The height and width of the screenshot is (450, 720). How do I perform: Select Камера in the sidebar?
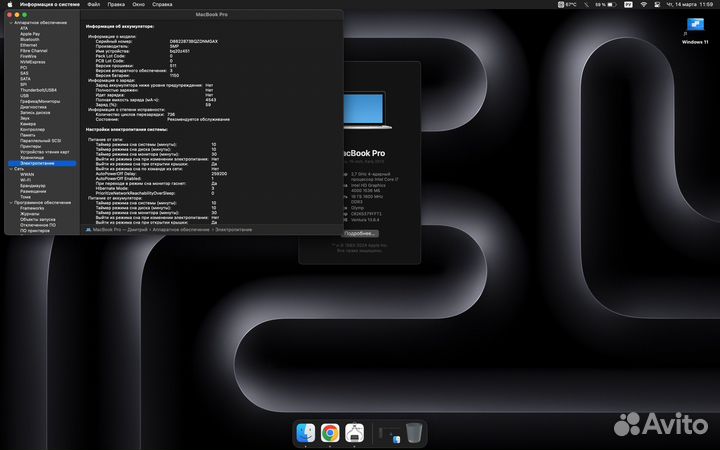(28, 124)
